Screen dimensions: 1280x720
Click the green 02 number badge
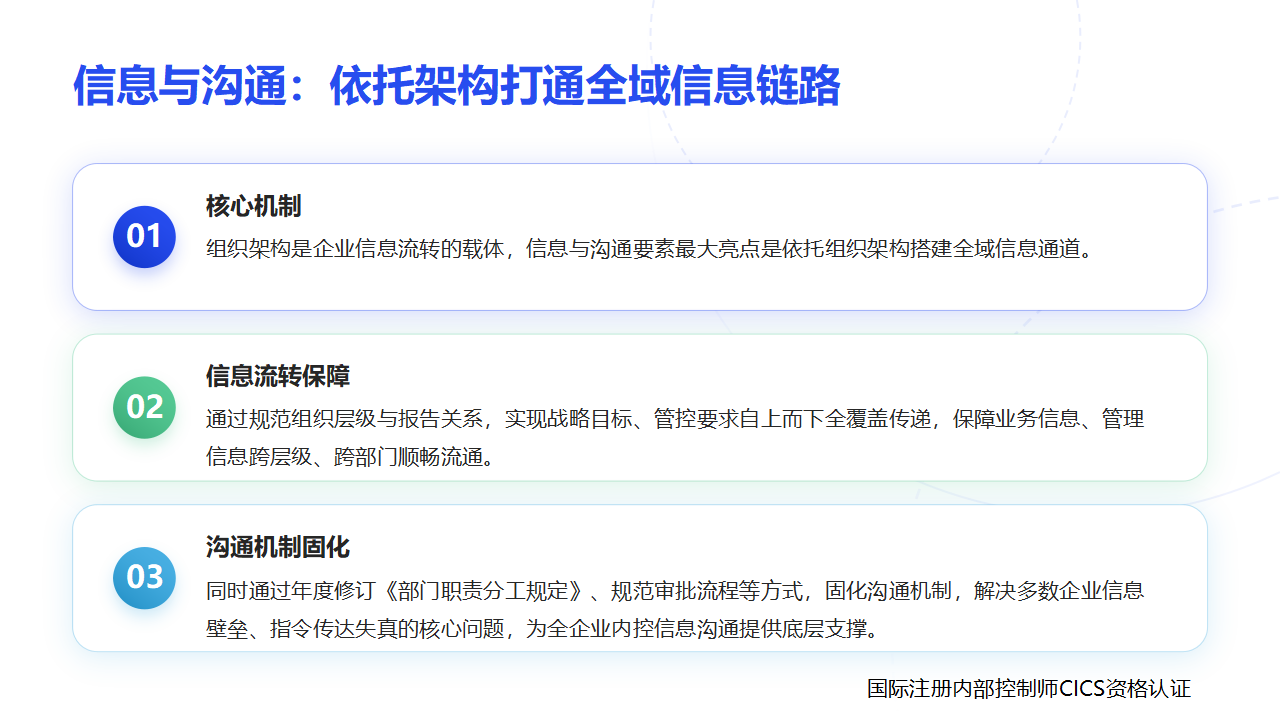pos(144,407)
